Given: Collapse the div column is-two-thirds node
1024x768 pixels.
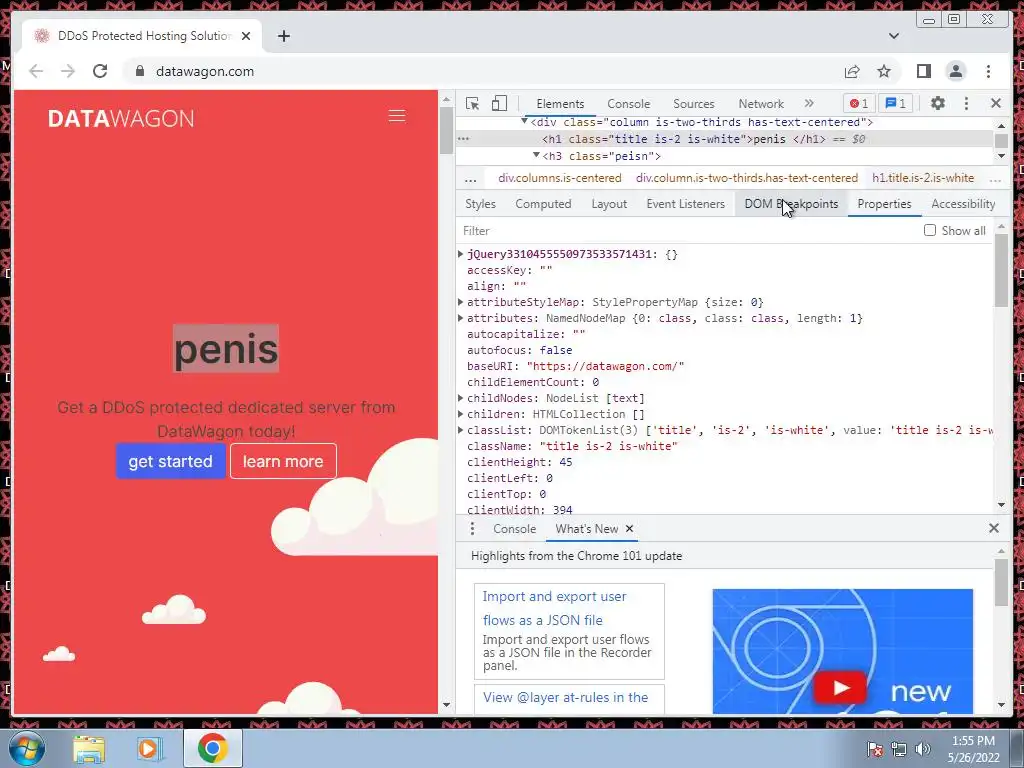Looking at the screenshot, I should pyautogui.click(x=524, y=121).
